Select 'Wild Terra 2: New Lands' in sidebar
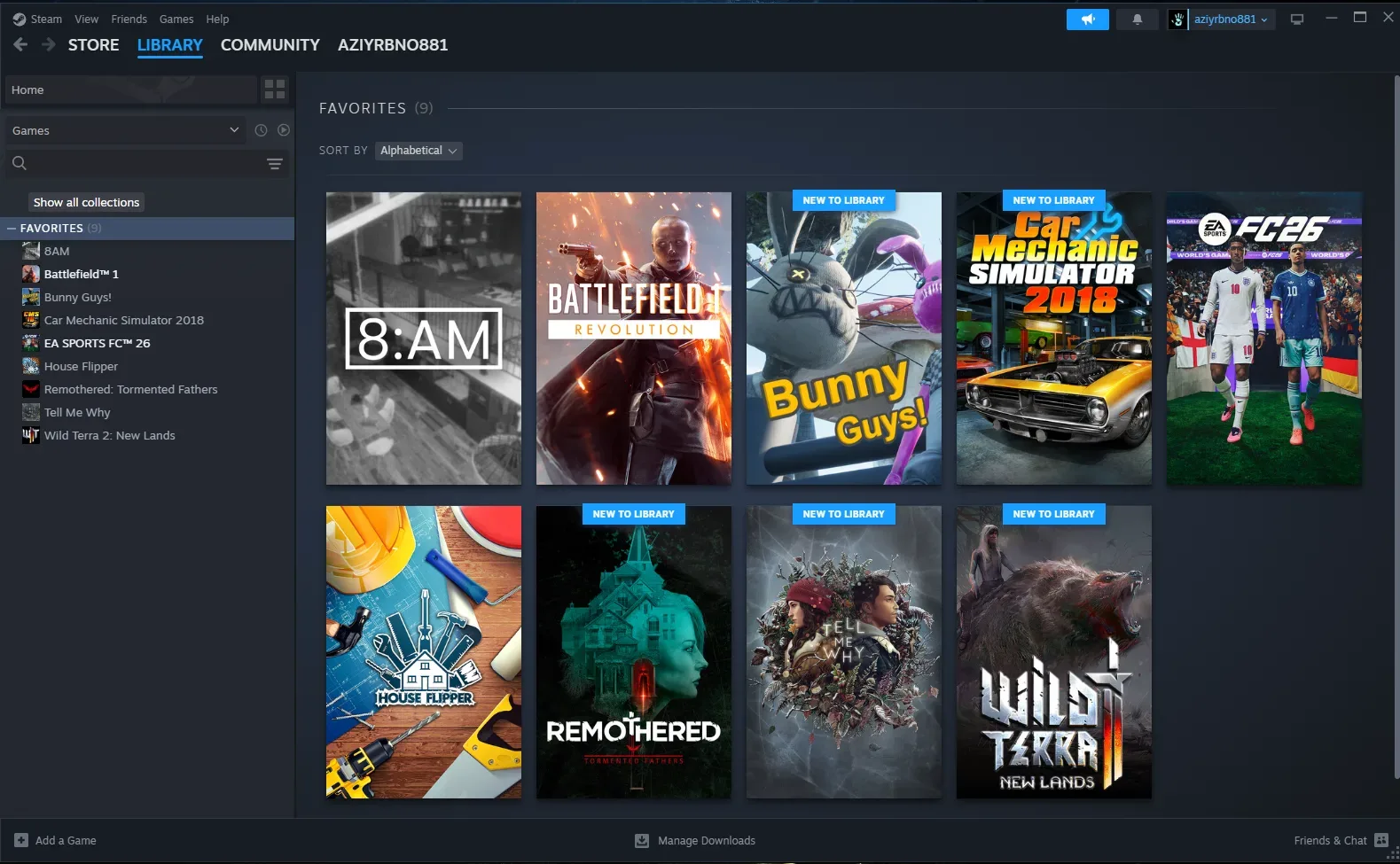The width and height of the screenshot is (1400, 864). coord(110,435)
